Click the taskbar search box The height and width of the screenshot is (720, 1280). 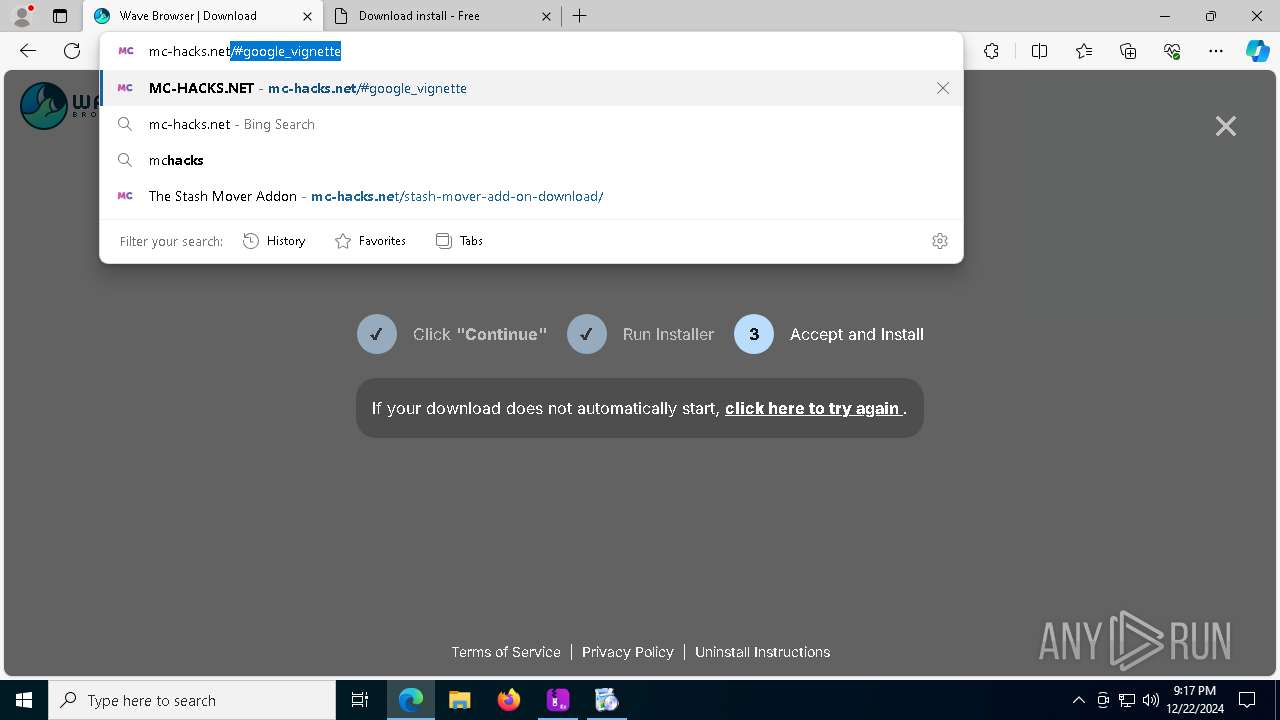pyautogui.click(x=192, y=700)
